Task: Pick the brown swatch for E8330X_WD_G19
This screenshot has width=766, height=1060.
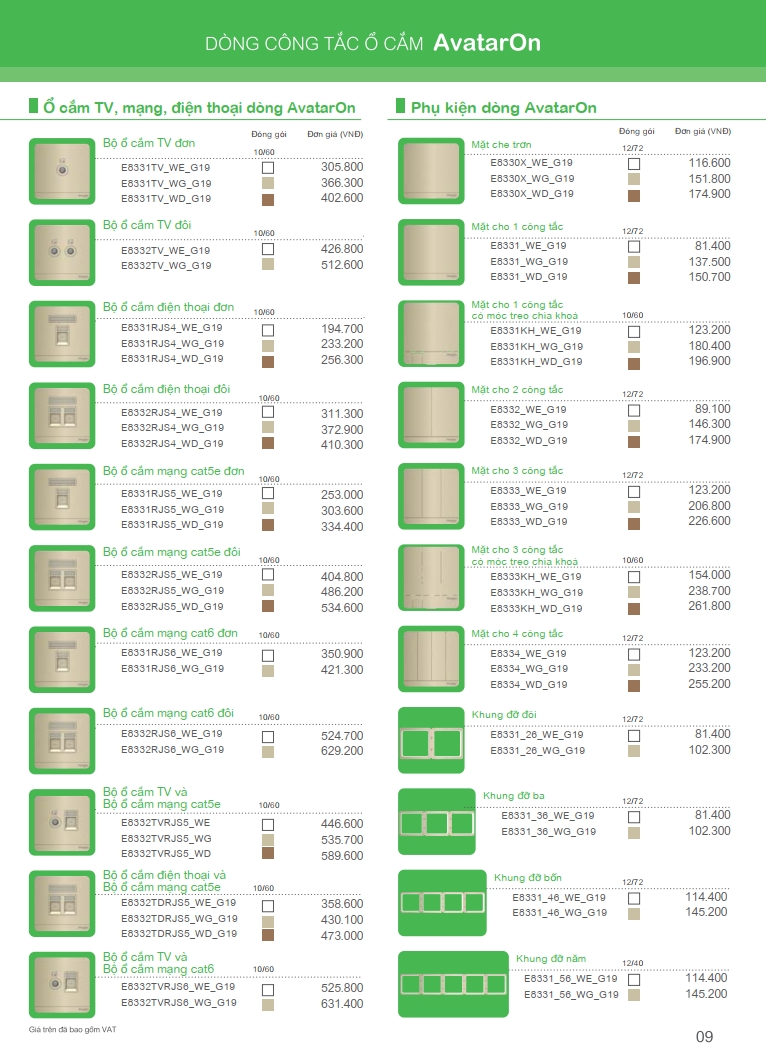Action: click(x=633, y=195)
